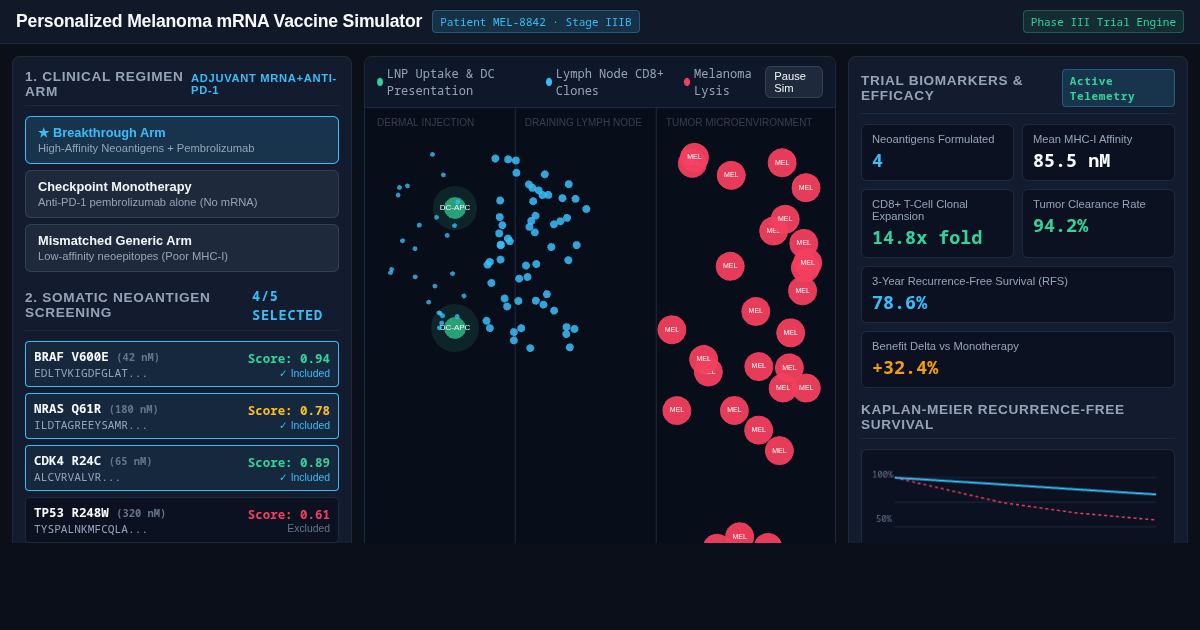Select the Mismatched Generic Arm card
Viewport: 1200px width, 630px height.
click(x=182, y=248)
